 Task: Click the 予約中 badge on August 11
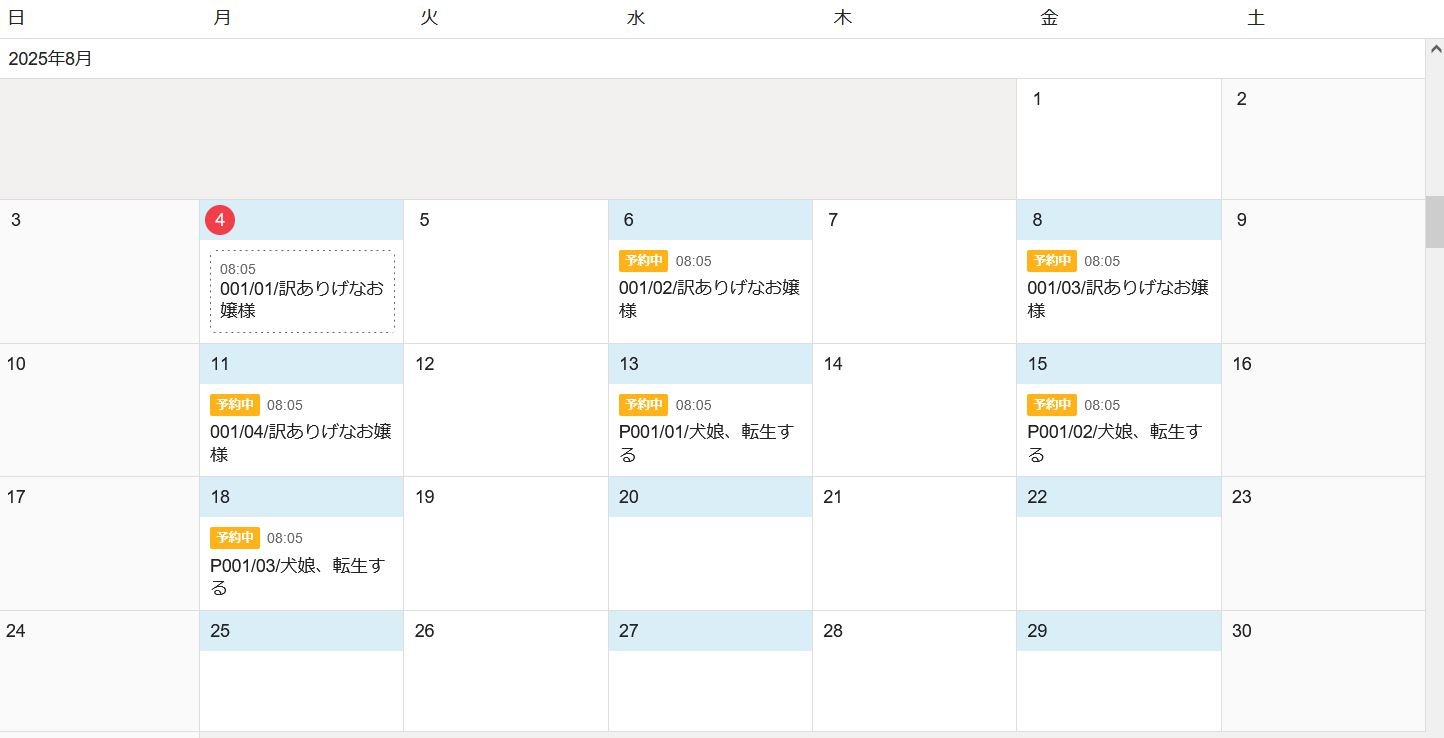(234, 405)
